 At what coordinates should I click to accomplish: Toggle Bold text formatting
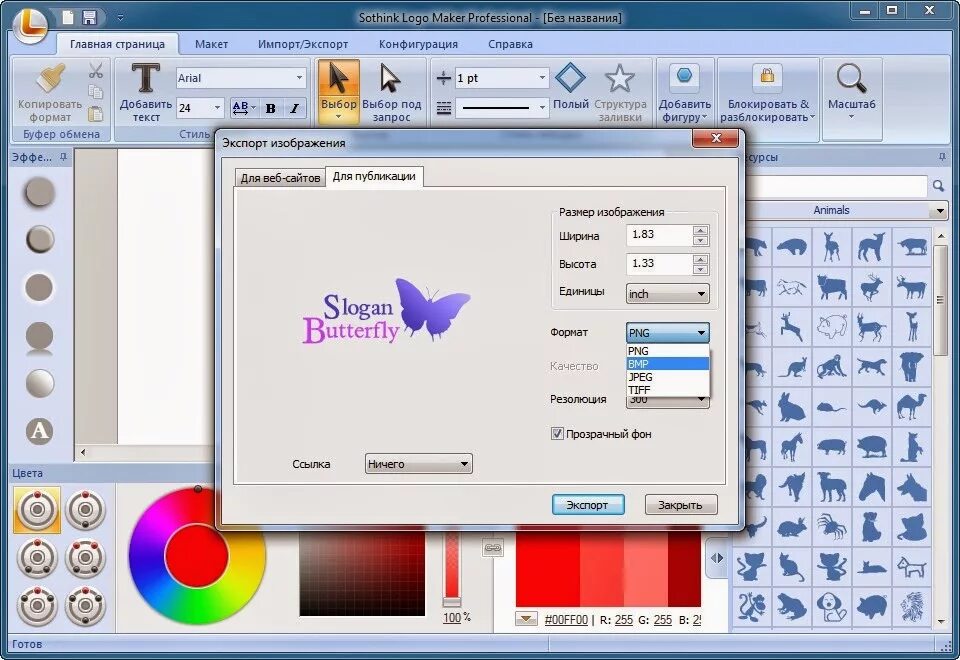pyautogui.click(x=270, y=108)
